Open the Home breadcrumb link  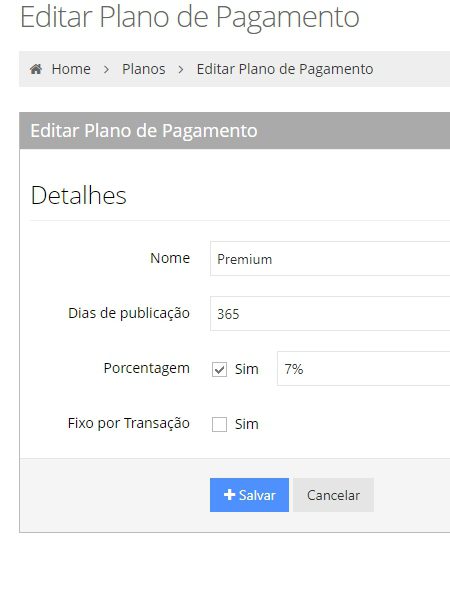[71, 69]
